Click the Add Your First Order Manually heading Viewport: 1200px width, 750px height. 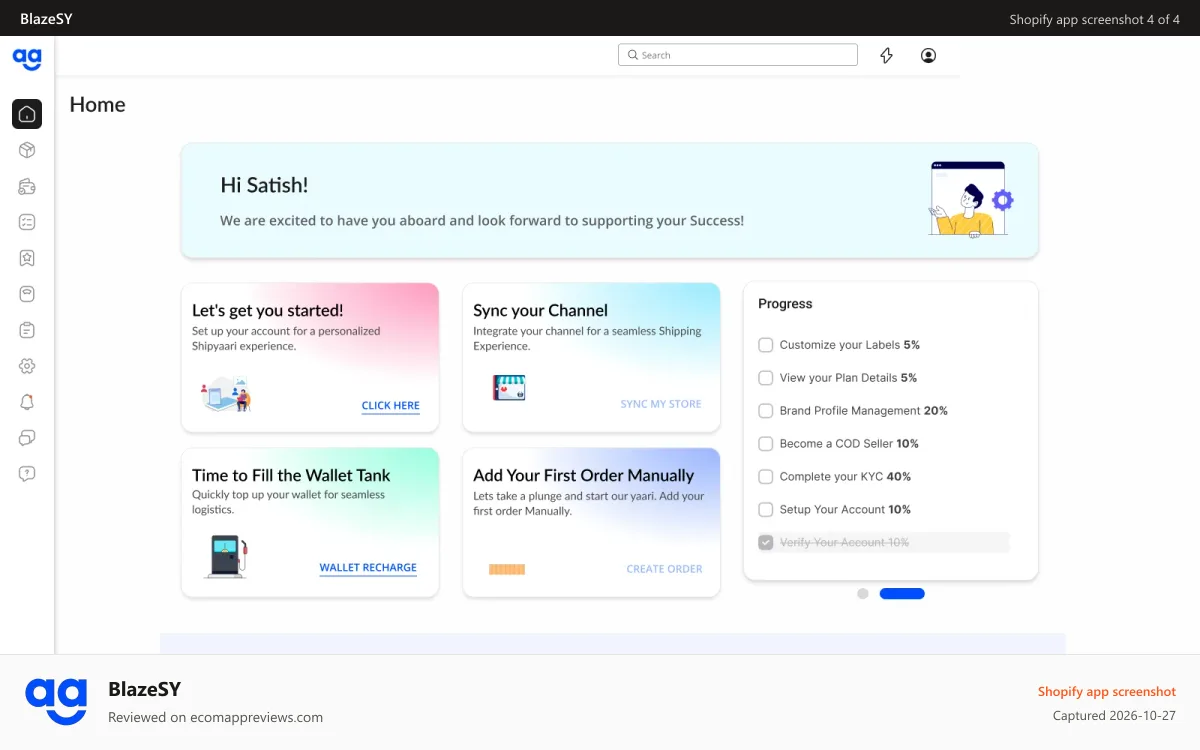584,475
